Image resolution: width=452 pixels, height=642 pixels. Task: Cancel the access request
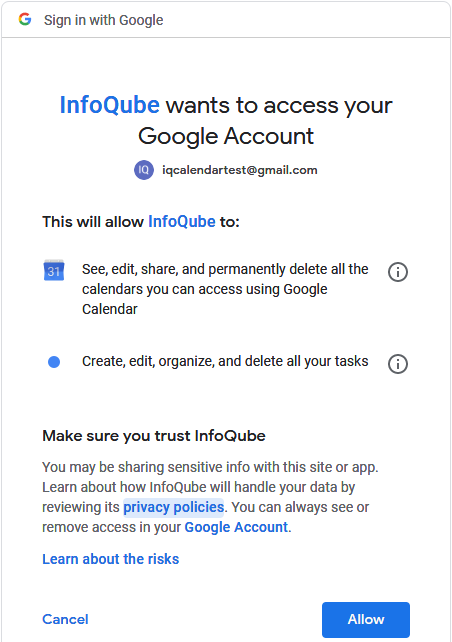pyautogui.click(x=66, y=619)
